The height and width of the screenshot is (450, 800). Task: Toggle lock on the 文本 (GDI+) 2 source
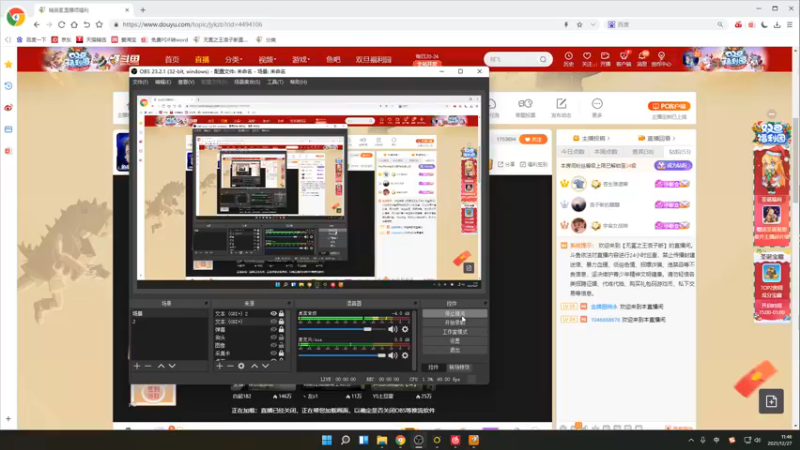click(281, 313)
